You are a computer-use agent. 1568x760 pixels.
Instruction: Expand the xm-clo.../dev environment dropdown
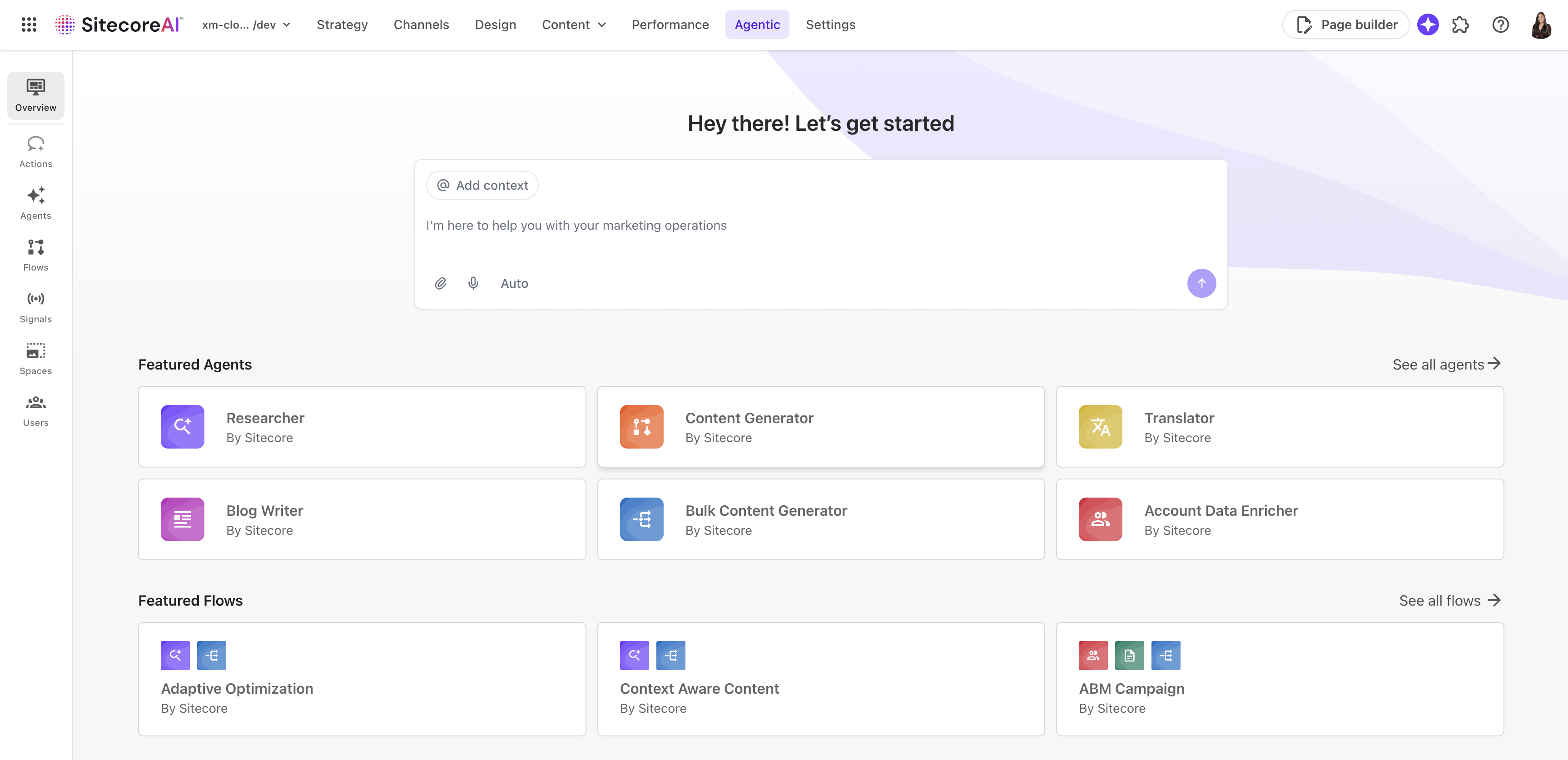point(246,25)
